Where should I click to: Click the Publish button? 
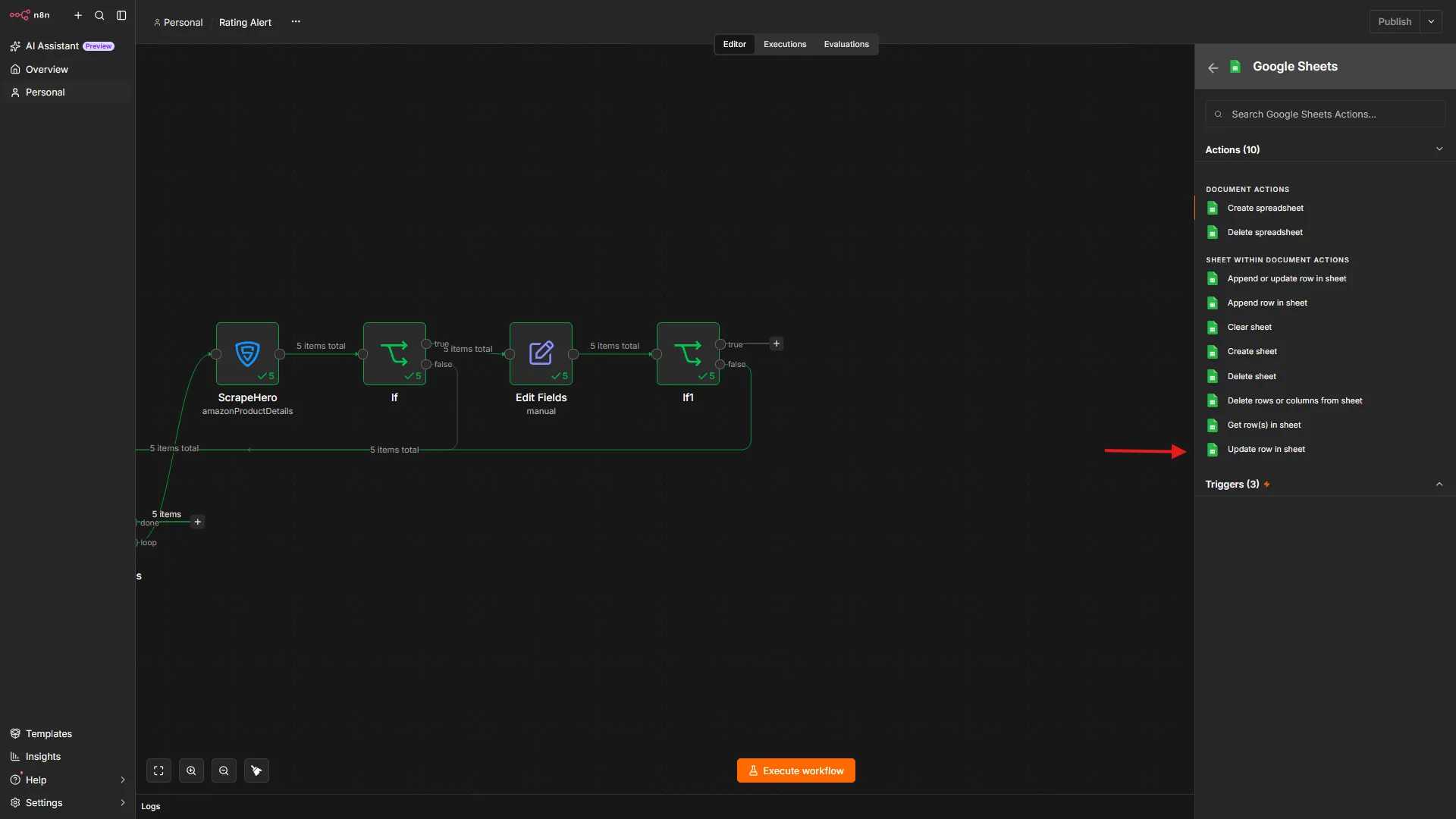pos(1395,22)
